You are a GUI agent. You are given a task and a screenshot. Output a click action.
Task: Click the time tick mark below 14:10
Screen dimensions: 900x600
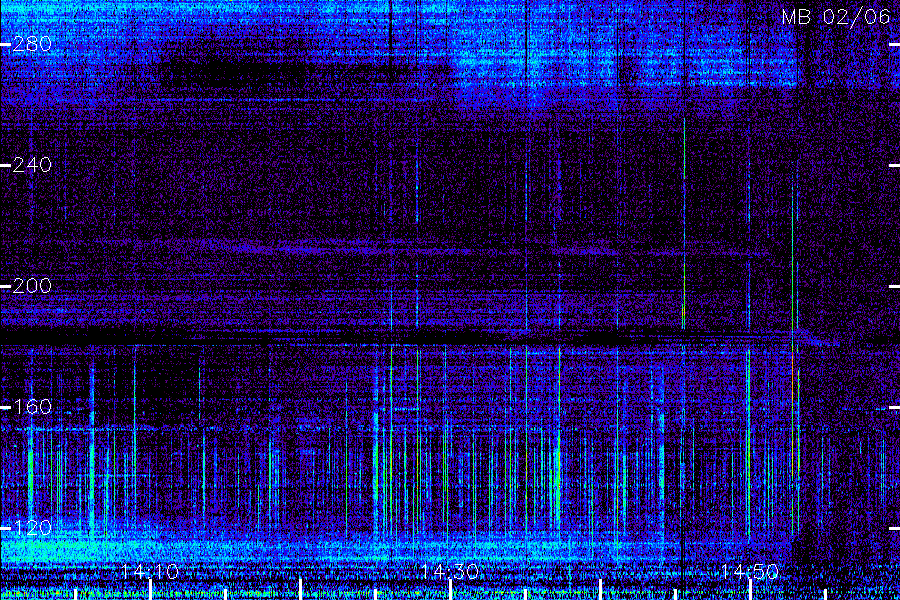coord(150,590)
